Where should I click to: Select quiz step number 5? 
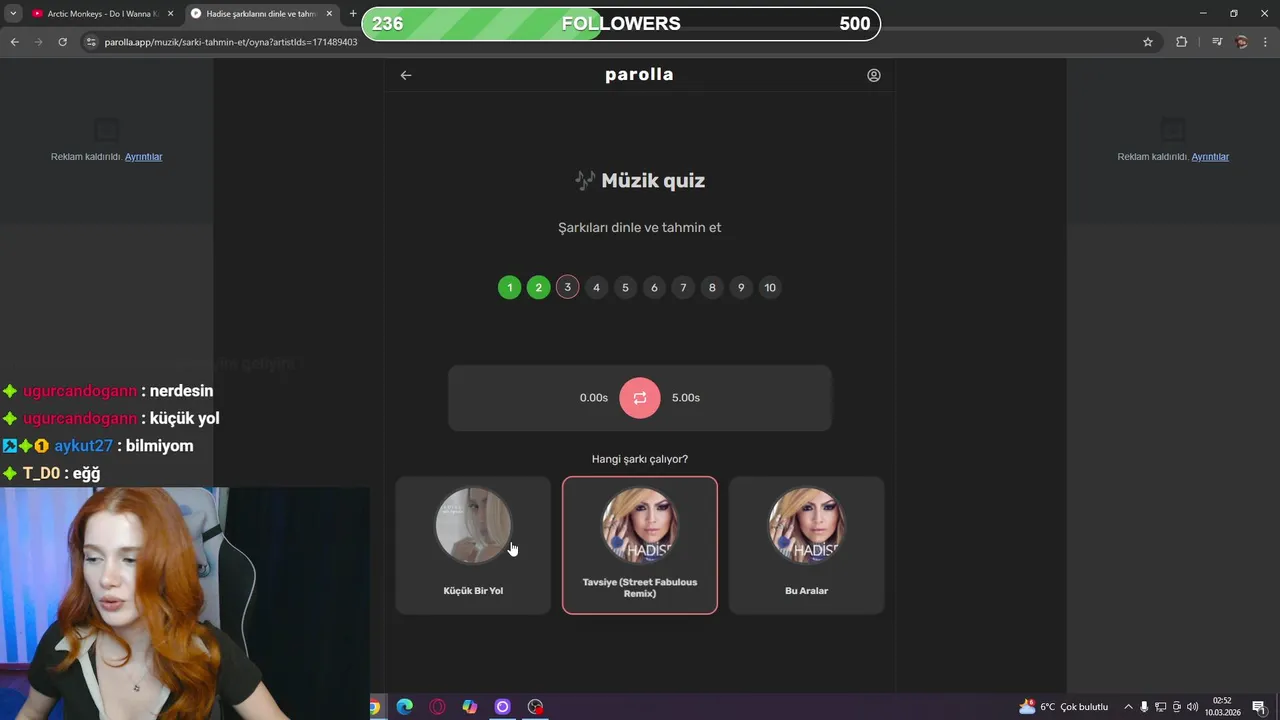click(x=626, y=288)
